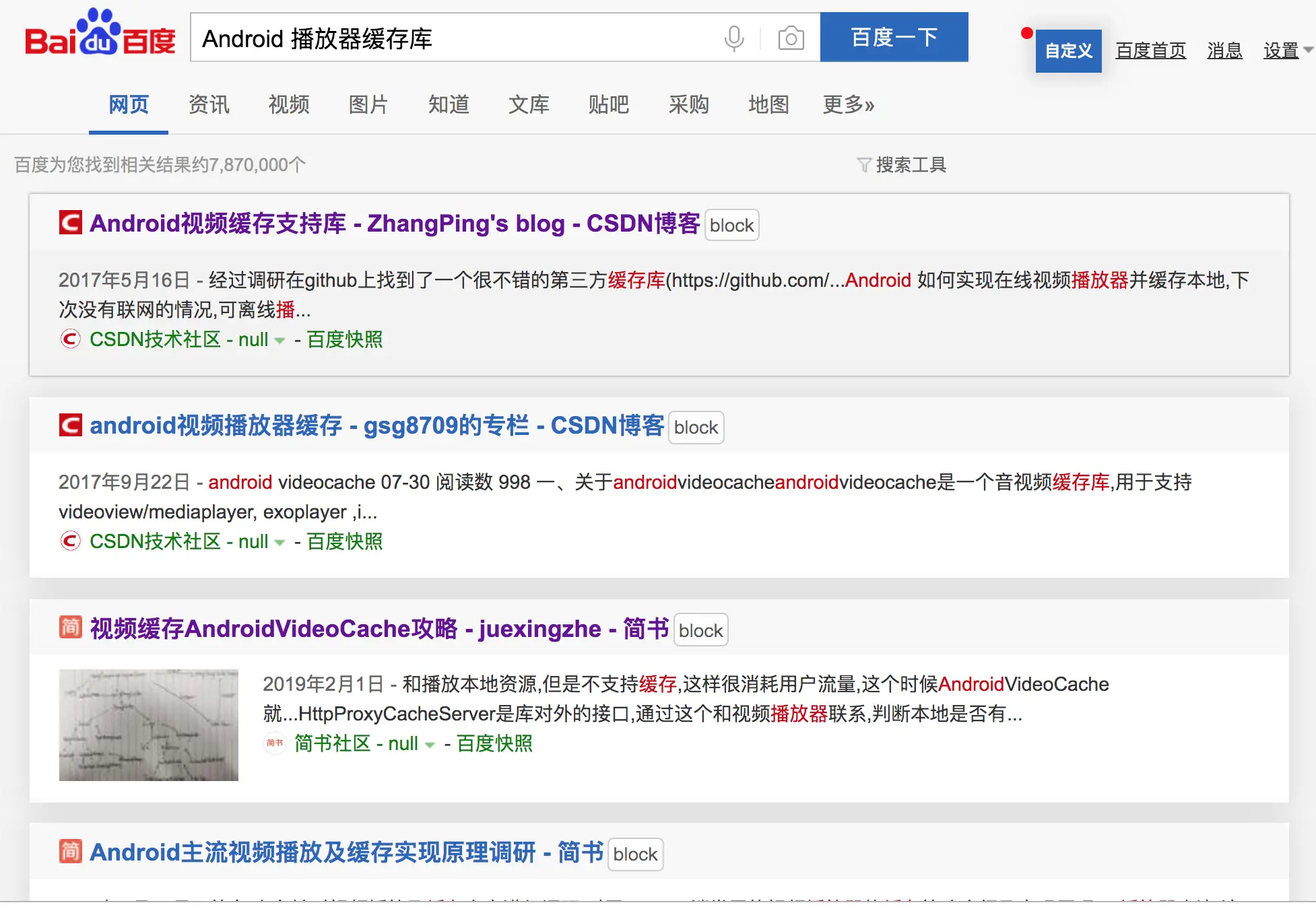
Task: Click the camera image search icon
Action: (791, 38)
